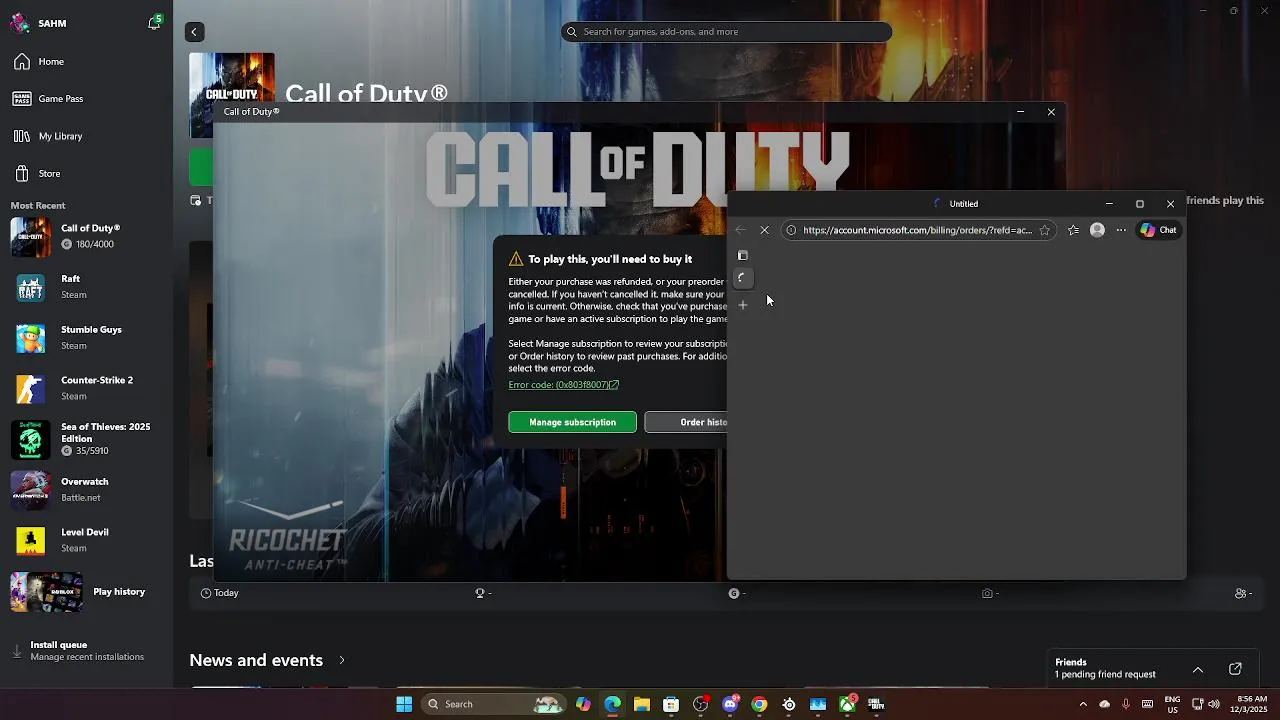Image resolution: width=1280 pixels, height=720 pixels.
Task: Open the Edge profile avatar
Action: click(1097, 230)
